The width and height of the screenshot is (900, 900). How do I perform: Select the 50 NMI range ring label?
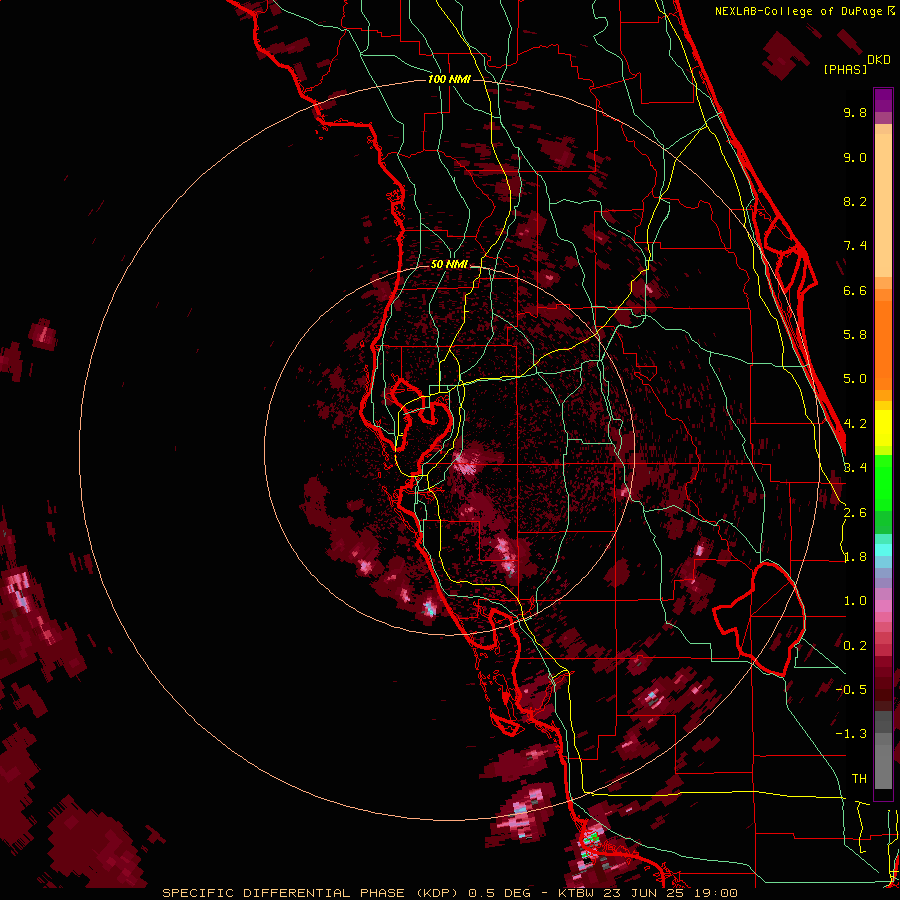[449, 265]
